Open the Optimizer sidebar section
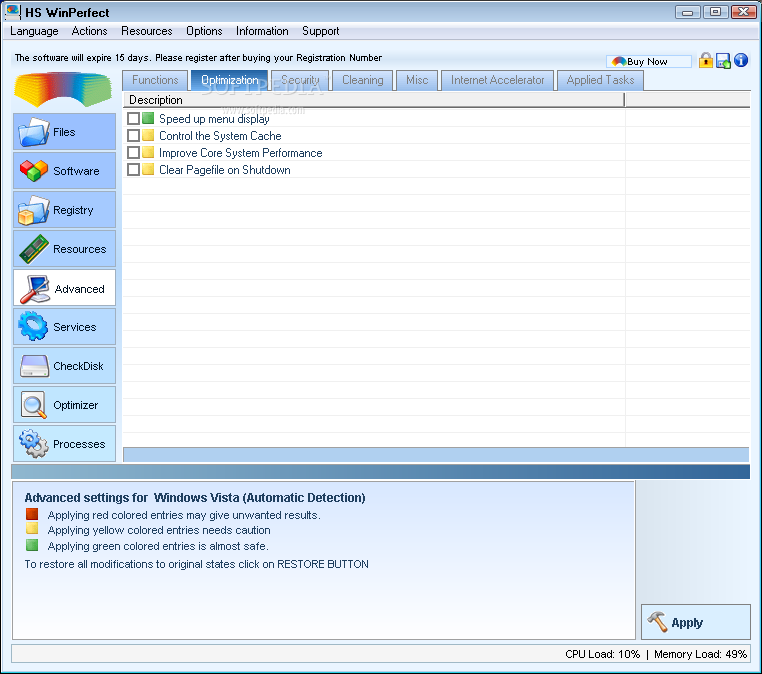This screenshot has height=674, width=762. [x=64, y=405]
